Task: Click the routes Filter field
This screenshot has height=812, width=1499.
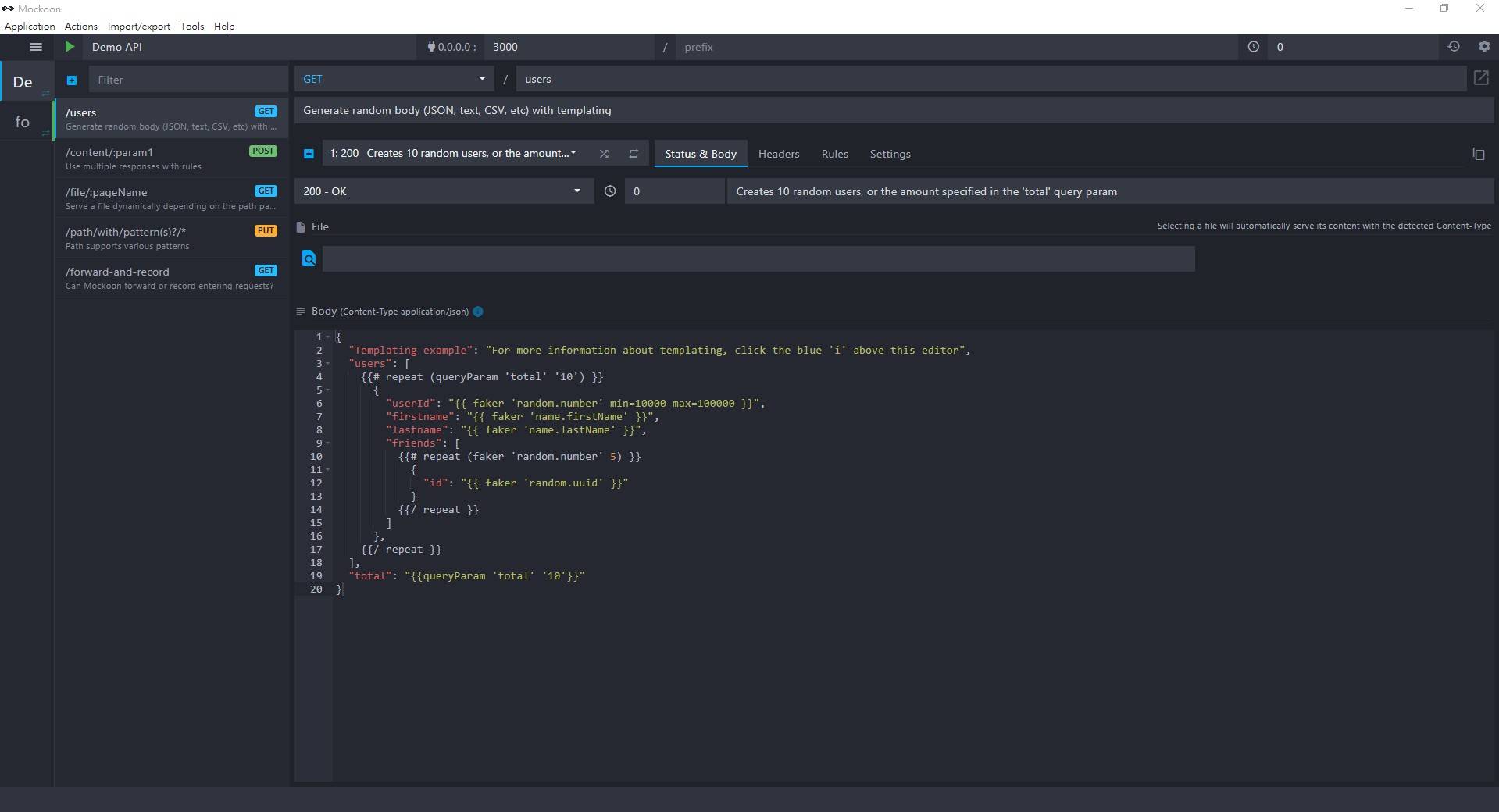Action: pyautogui.click(x=188, y=80)
